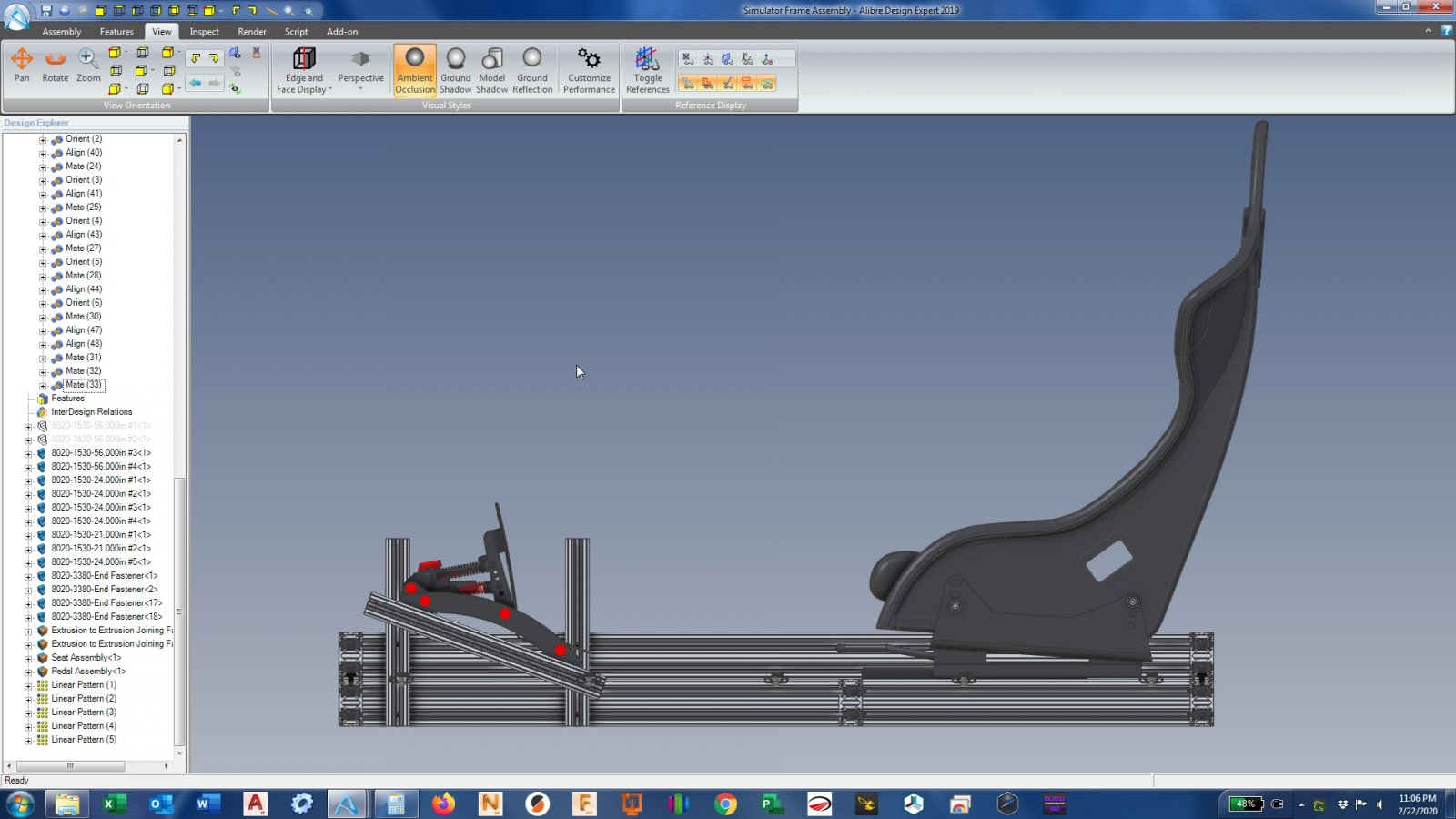The image size is (1456, 819).
Task: Open the Perspective dropdown
Action: (x=360, y=71)
